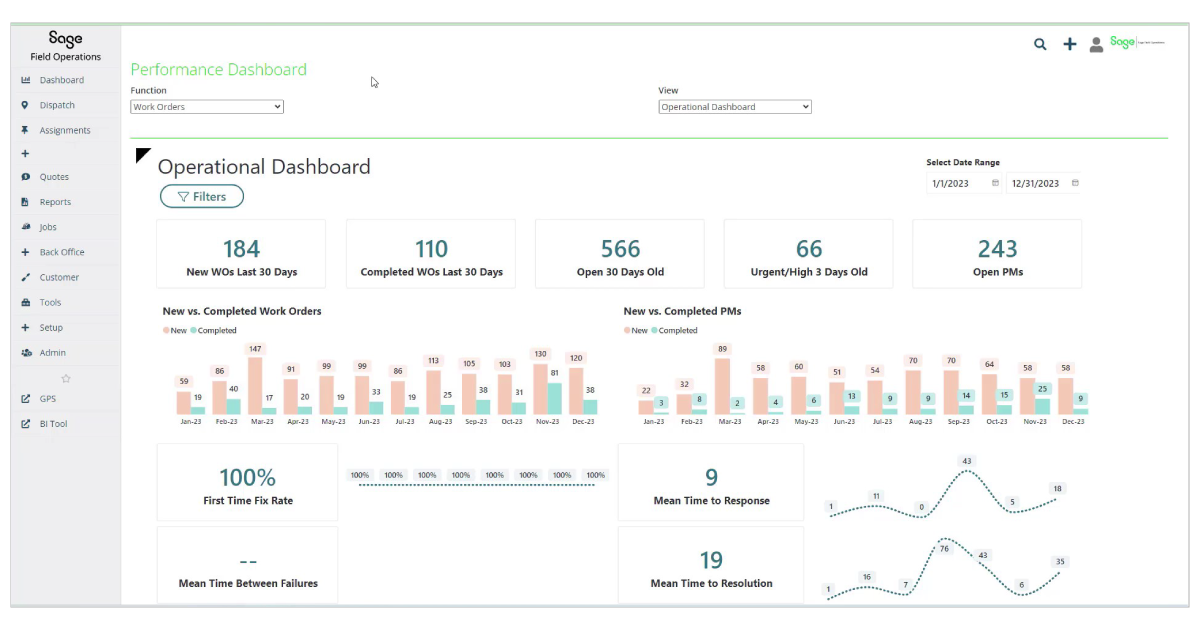Toggle New legend in PMs chart
Image resolution: width=1200 pixels, height=630 pixels.
636,330
